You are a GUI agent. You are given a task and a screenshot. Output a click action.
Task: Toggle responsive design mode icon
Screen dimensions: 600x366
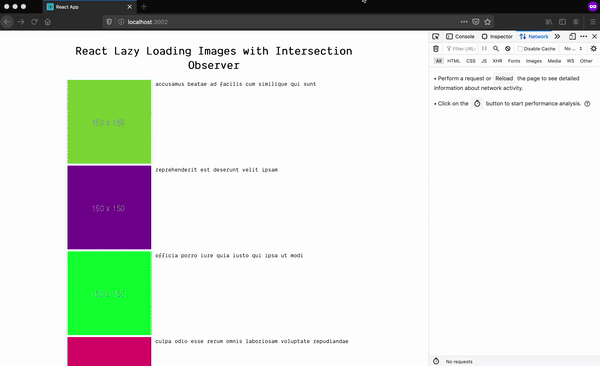[572, 36]
